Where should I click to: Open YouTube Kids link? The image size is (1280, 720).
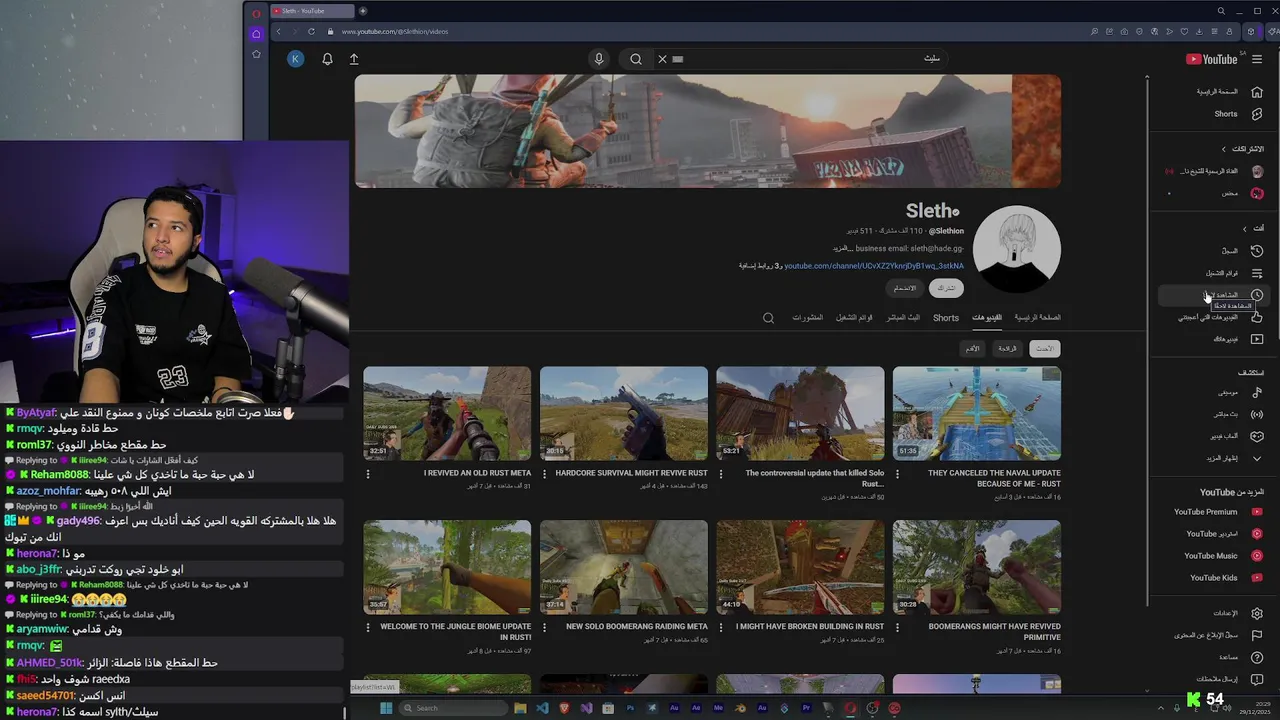click(x=1225, y=578)
